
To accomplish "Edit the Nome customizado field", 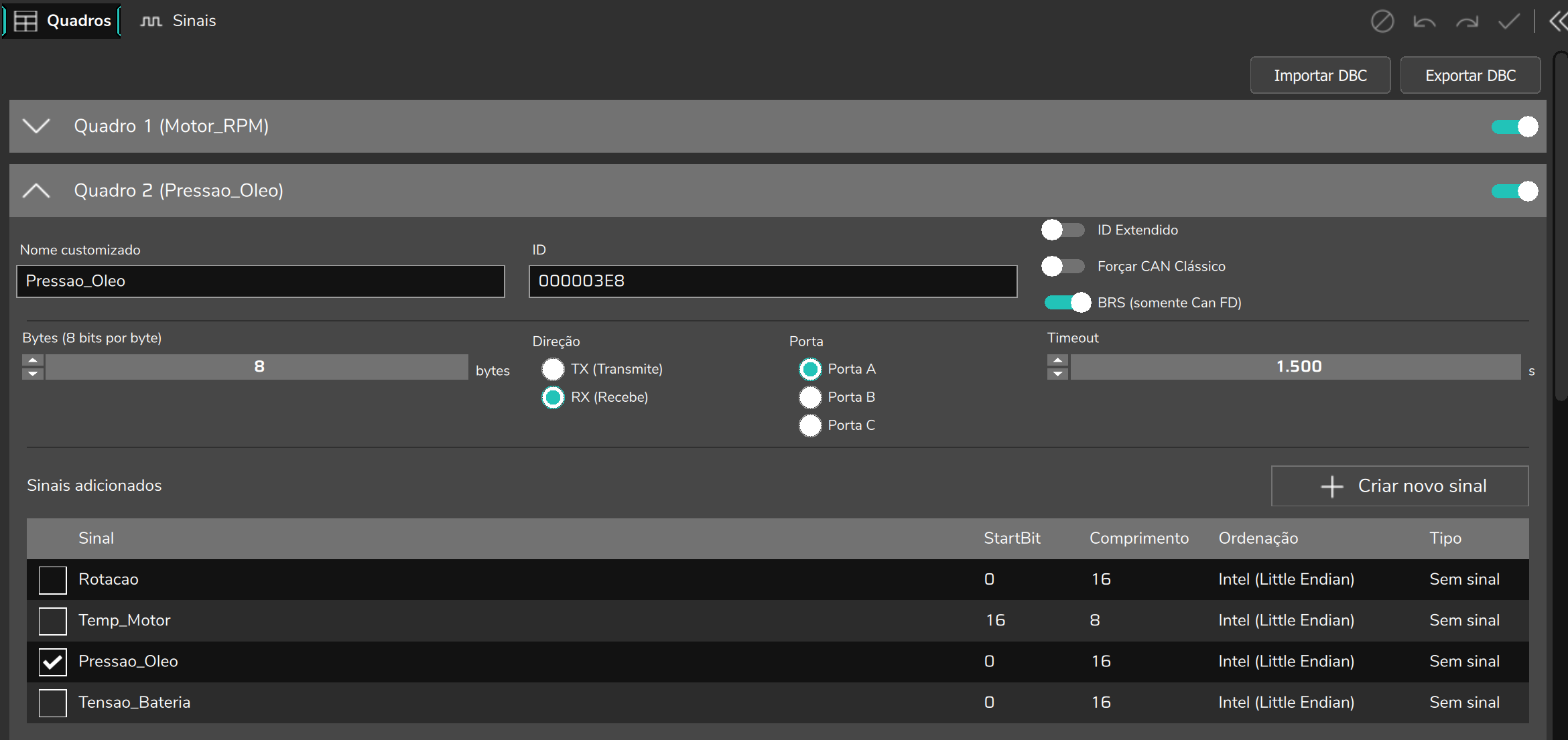I will click(x=261, y=281).
